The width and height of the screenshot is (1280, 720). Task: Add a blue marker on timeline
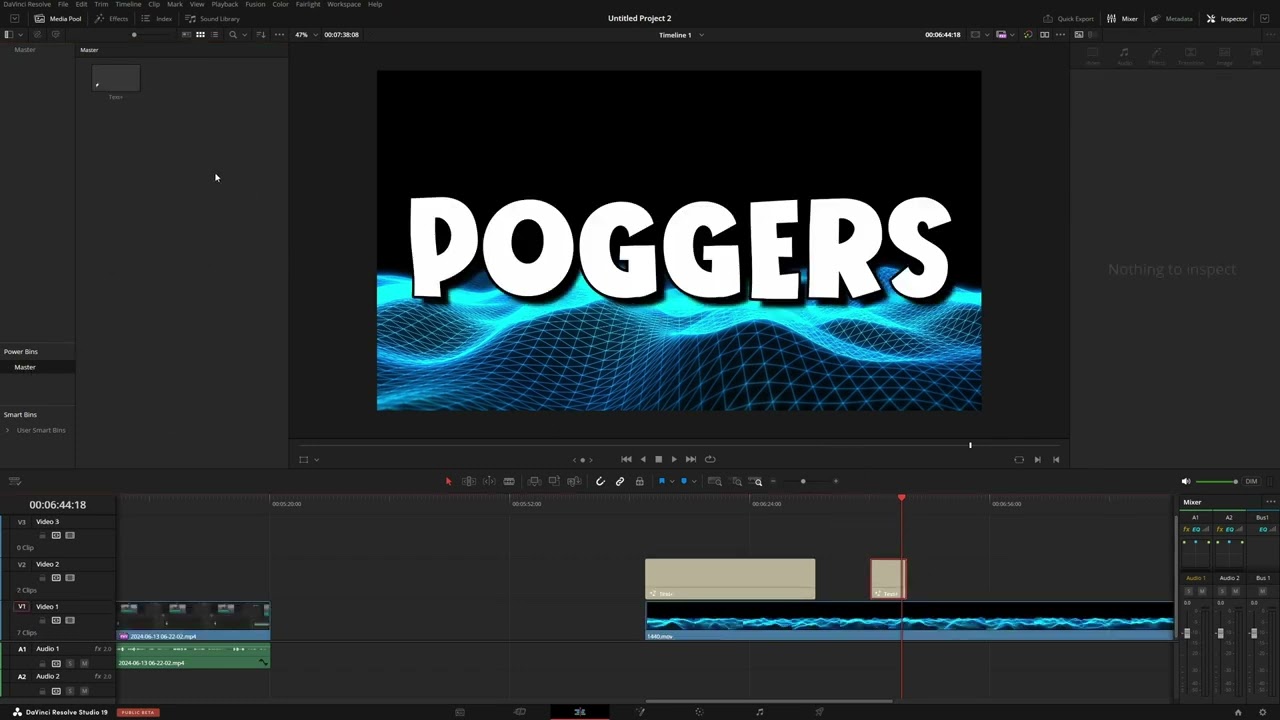click(x=684, y=481)
